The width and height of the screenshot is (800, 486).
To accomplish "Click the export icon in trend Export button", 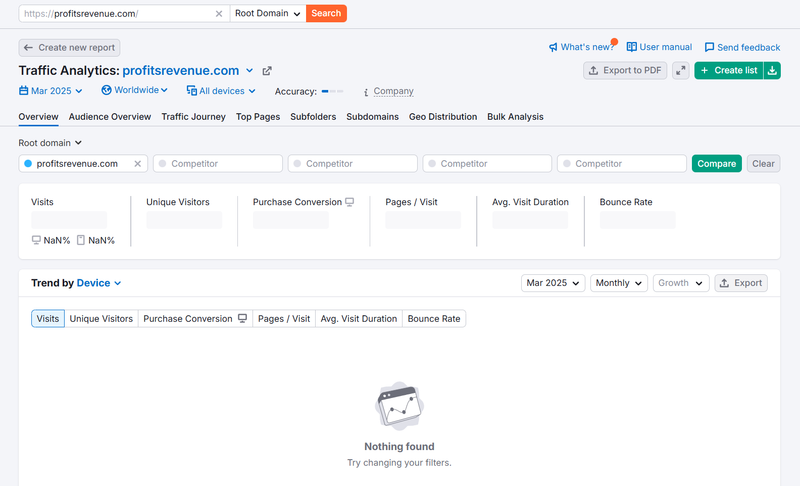I will [724, 283].
